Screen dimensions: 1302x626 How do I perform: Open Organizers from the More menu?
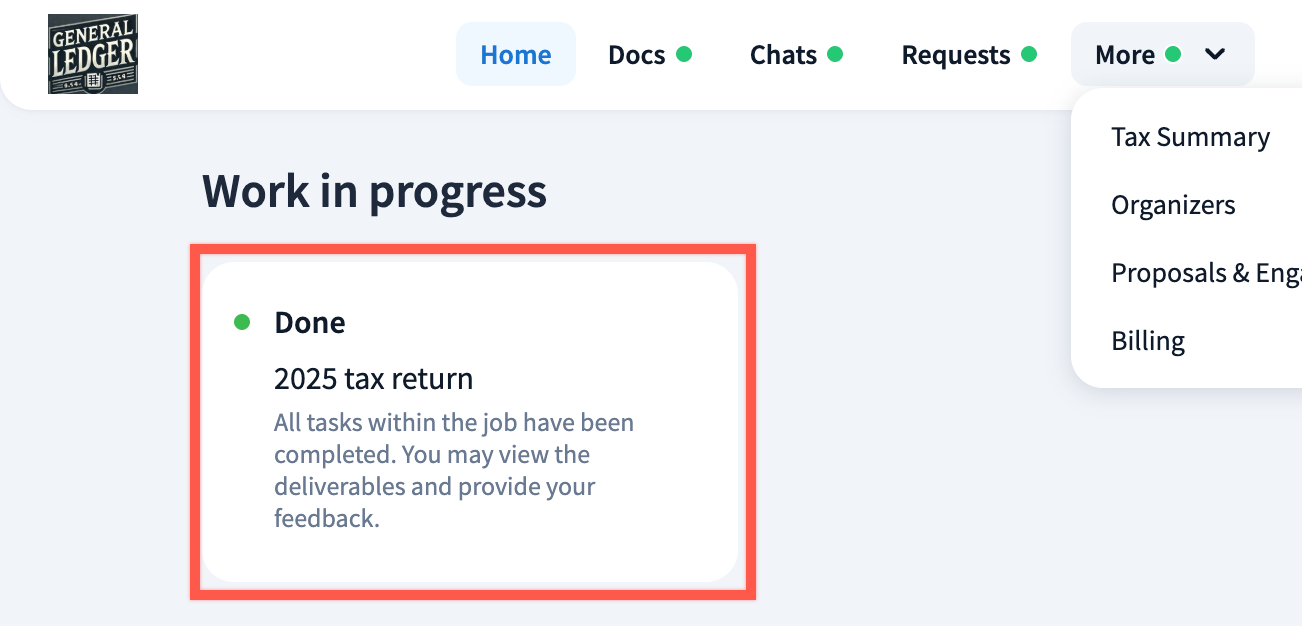click(1173, 205)
